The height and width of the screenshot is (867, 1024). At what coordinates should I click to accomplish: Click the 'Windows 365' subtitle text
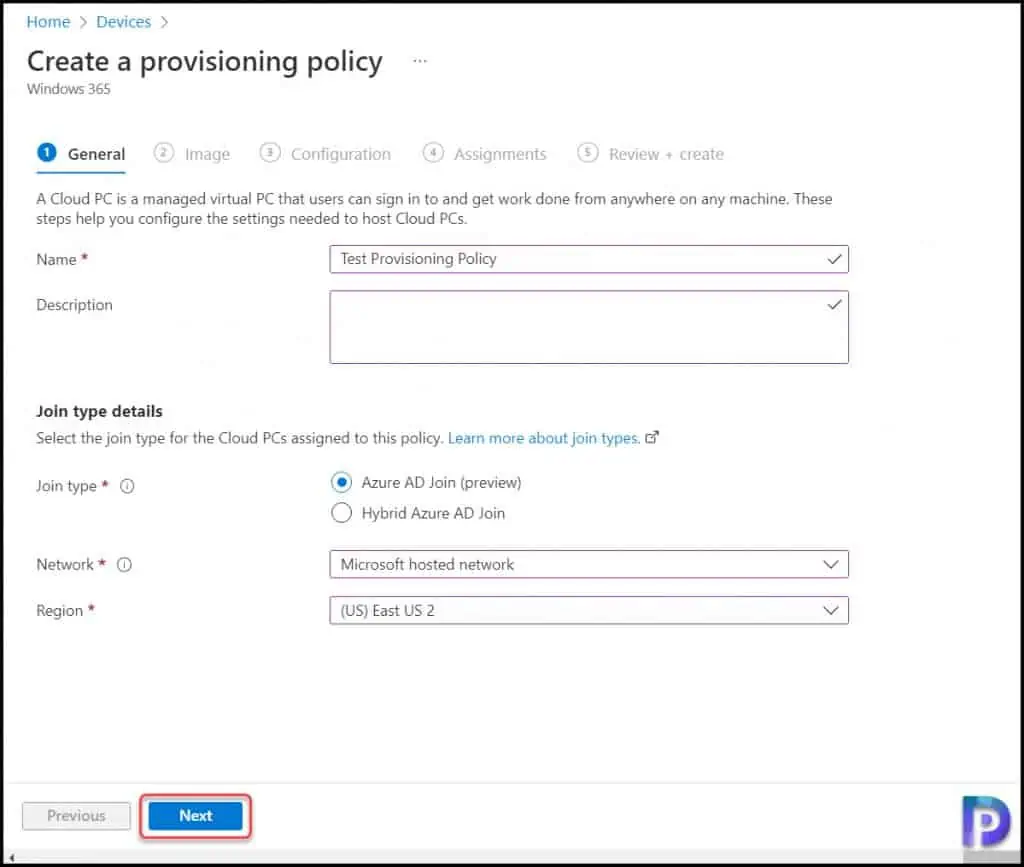tap(69, 89)
